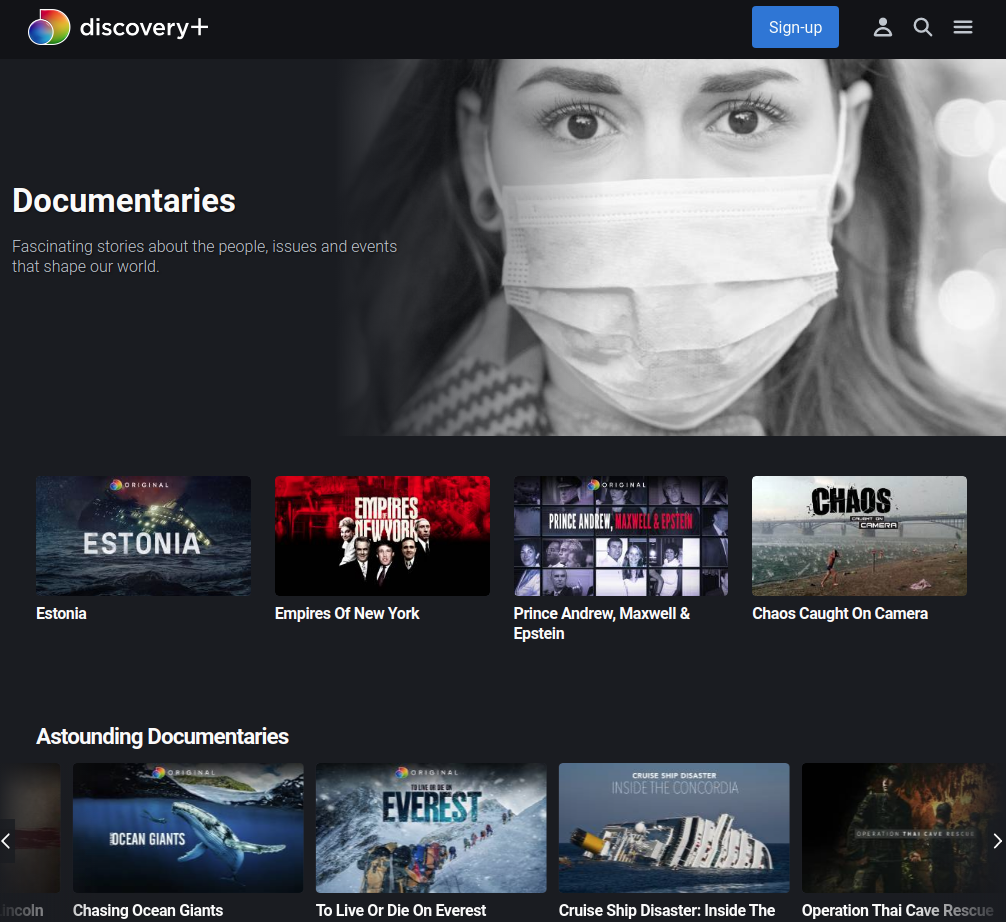Open the Ocean Giants whale thumbnail
The height and width of the screenshot is (922, 1006).
188,828
